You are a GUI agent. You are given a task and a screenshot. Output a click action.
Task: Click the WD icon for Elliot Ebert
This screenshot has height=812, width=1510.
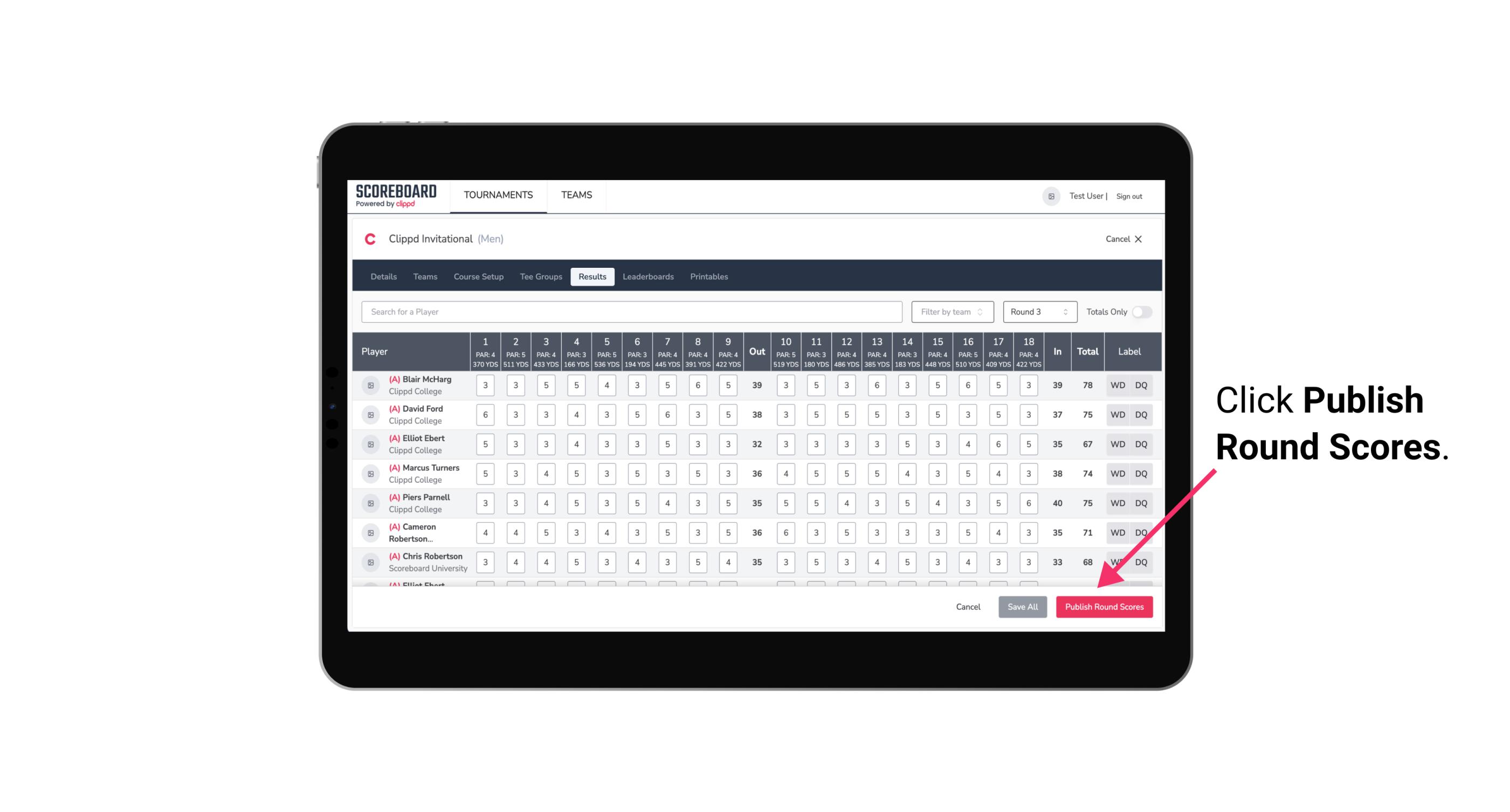(1117, 444)
